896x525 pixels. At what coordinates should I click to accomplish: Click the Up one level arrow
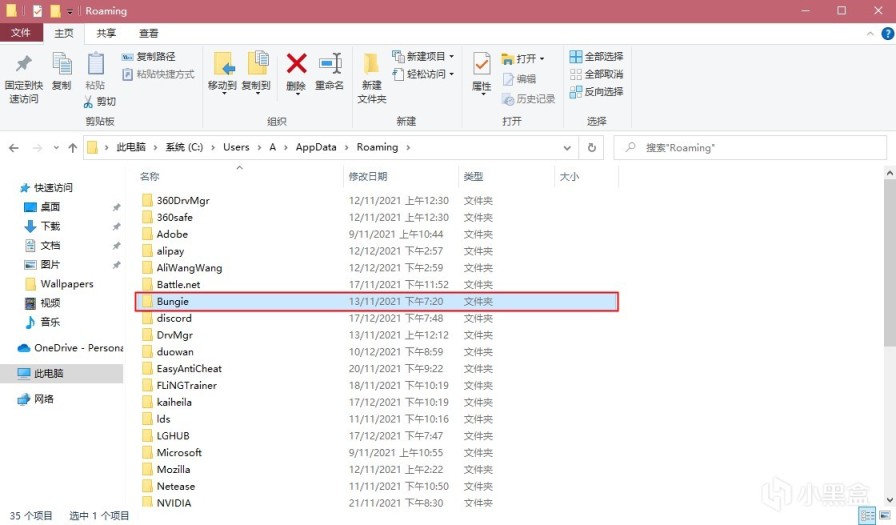(x=73, y=148)
